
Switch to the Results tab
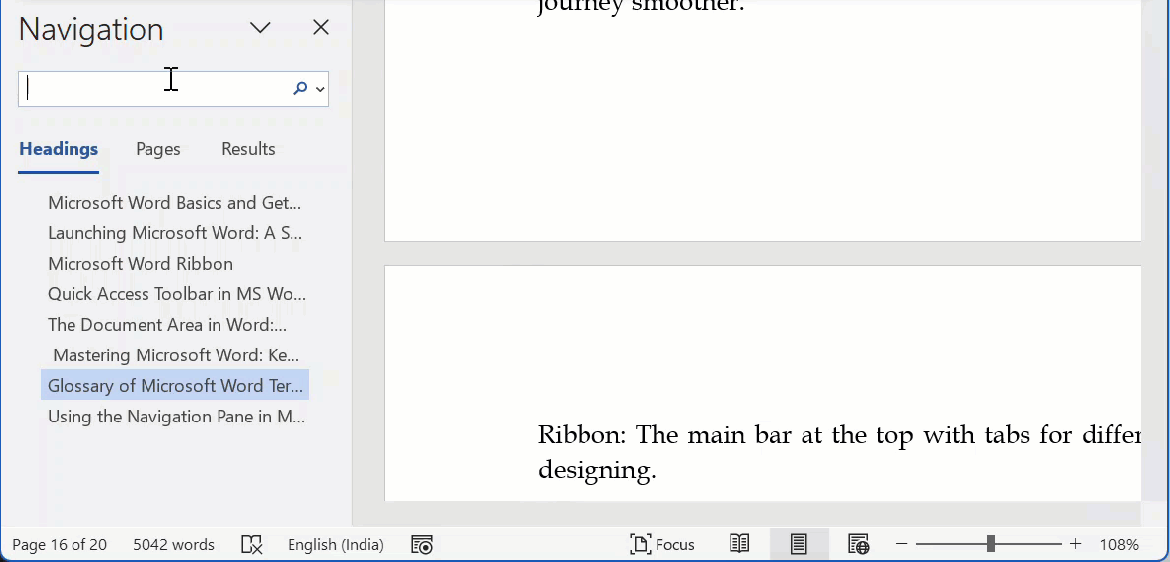click(248, 149)
